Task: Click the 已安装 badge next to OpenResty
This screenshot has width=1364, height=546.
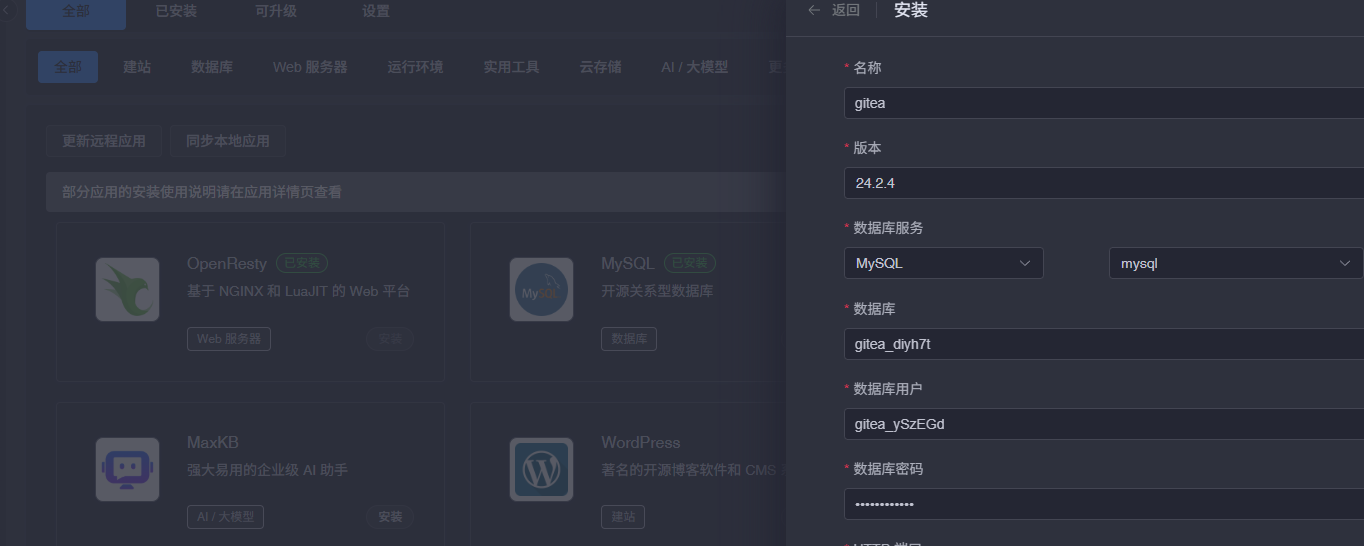Action: [302, 263]
